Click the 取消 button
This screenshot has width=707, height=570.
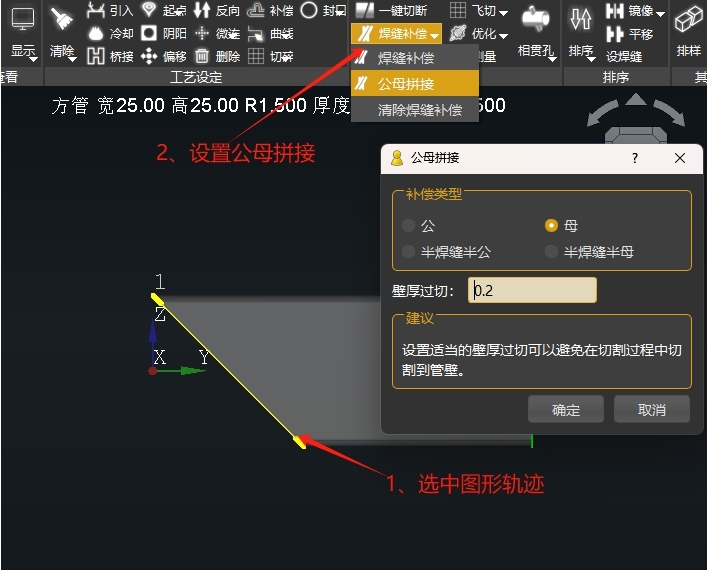[x=651, y=409]
